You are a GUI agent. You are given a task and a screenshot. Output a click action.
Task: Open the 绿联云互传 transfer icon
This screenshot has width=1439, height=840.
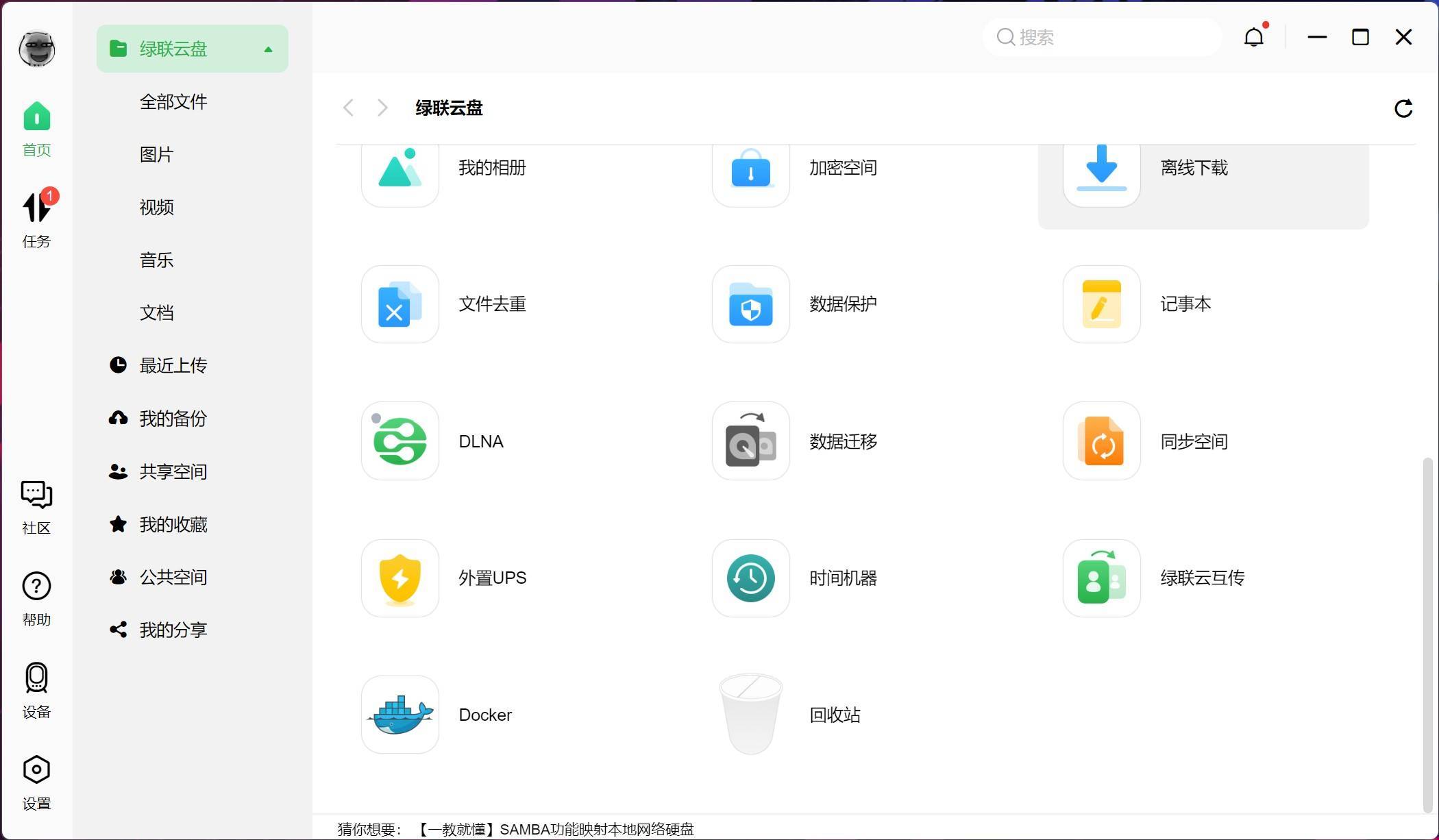point(1102,578)
